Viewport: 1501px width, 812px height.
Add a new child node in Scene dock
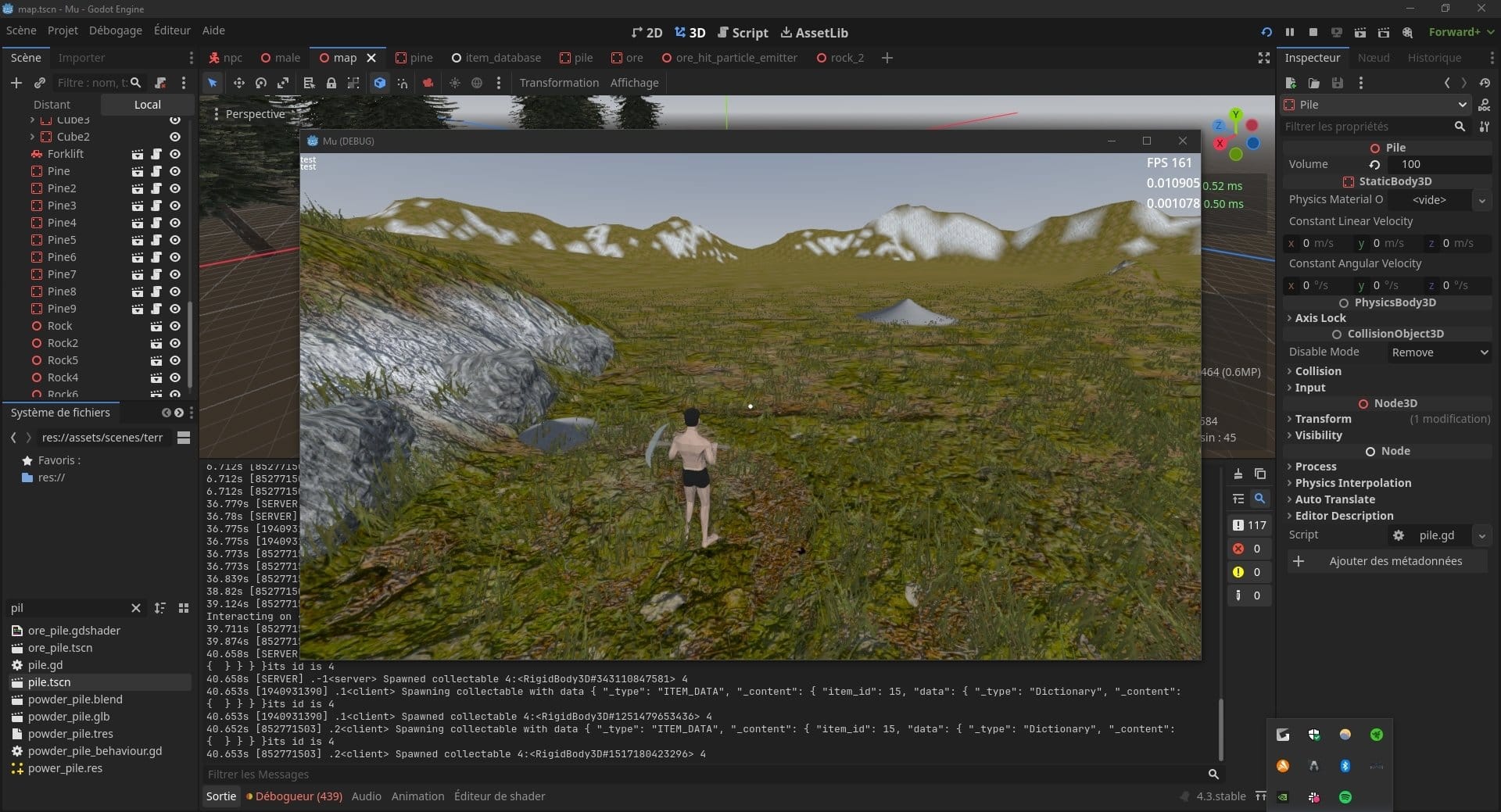point(16,83)
